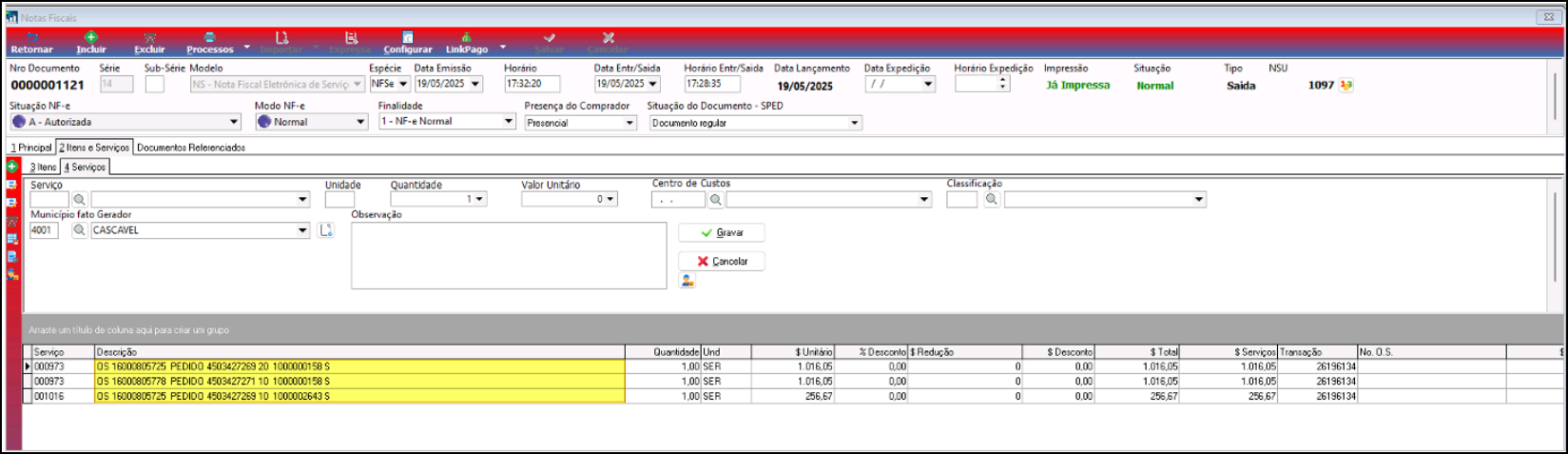The image size is (1568, 454).
Task: Open the Situação NF-e Autorizada dropdown
Action: tap(234, 122)
